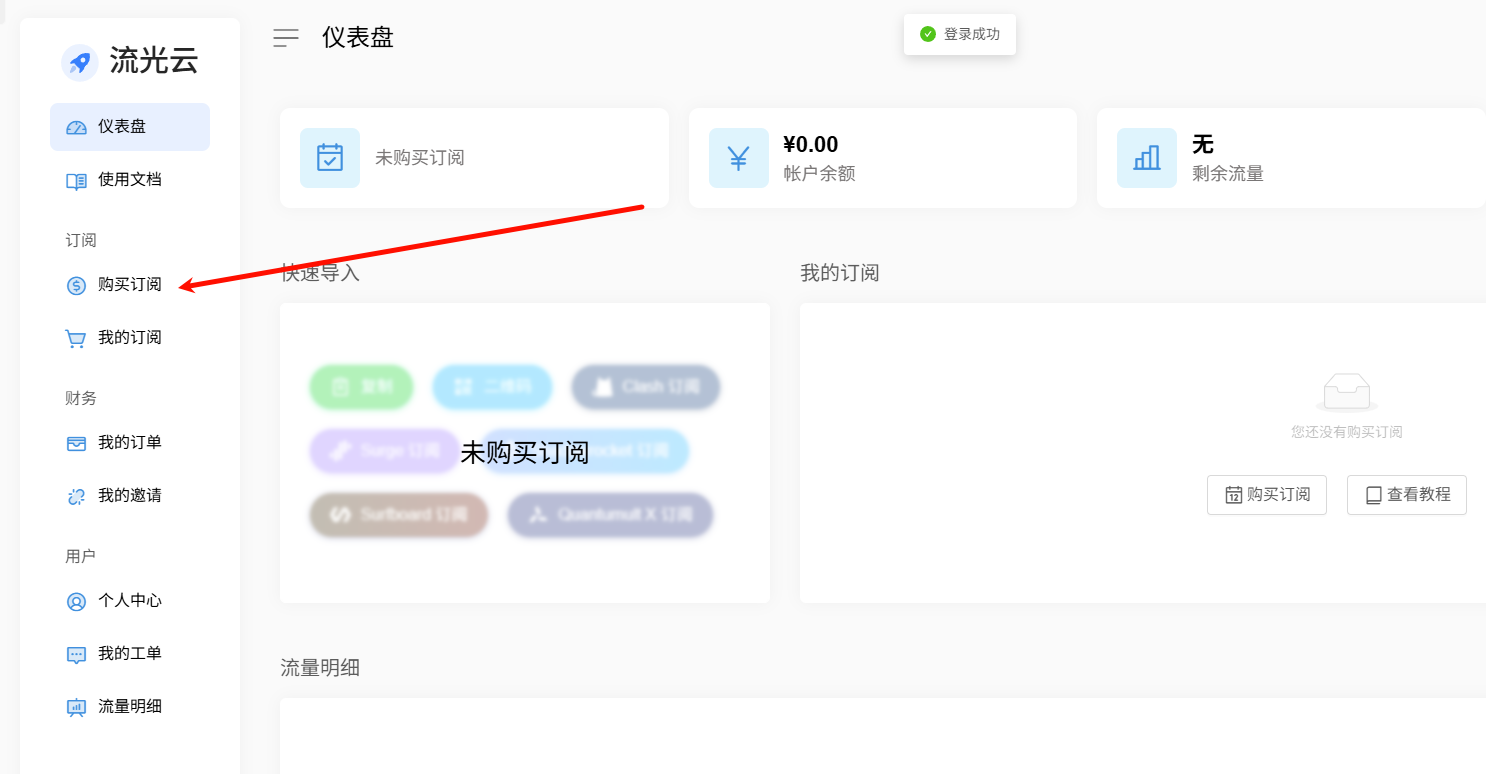Image resolution: width=1486 pixels, height=774 pixels.
Task: Click the 流光云 rocket logo icon
Action: (79, 62)
